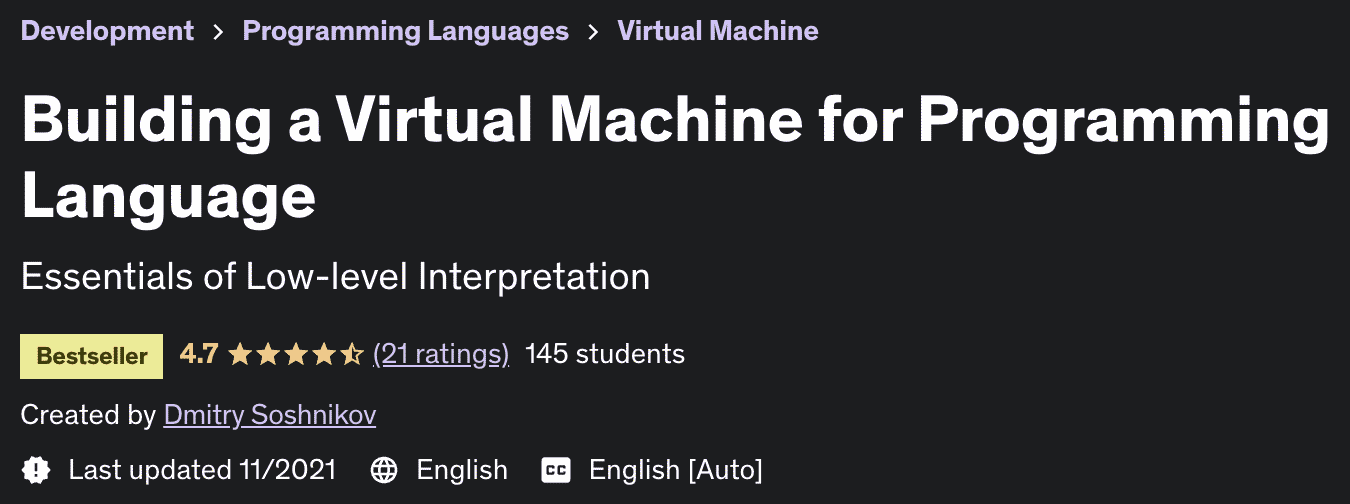
Task: Click chevron before Virtual Machine breadcrumb
Action: click(593, 32)
